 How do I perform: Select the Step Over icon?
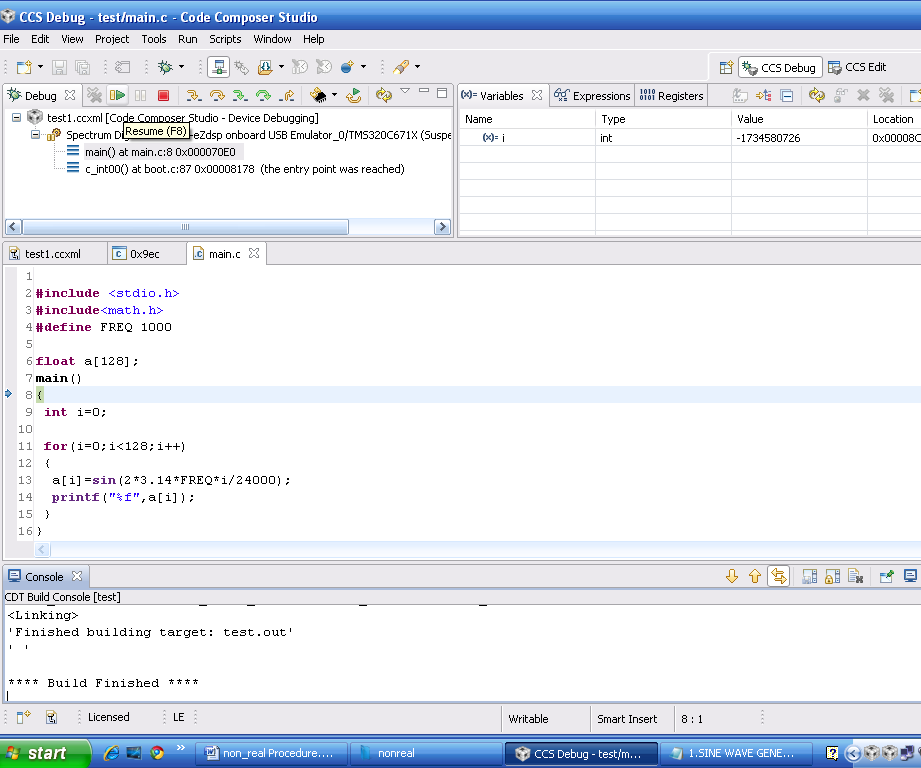[218, 96]
